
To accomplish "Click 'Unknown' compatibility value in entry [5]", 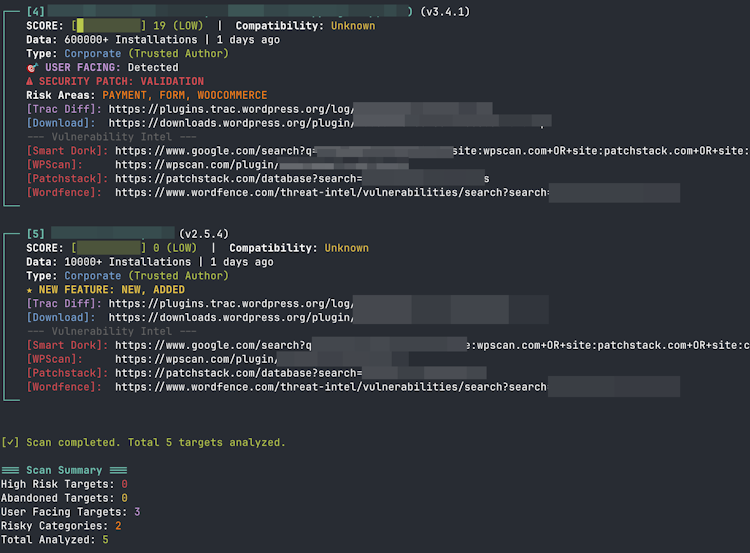I will coord(347,248).
